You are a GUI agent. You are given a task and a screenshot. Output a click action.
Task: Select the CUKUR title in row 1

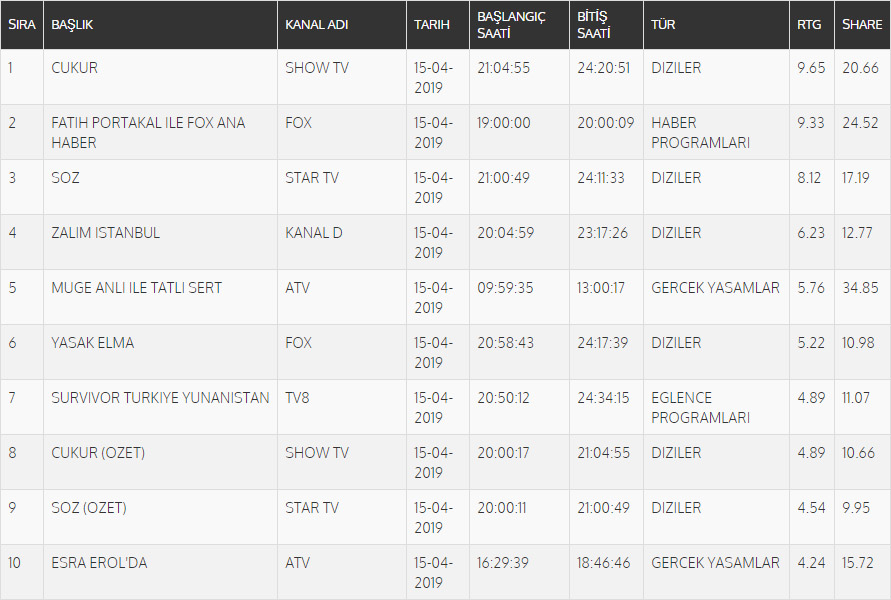(75, 68)
